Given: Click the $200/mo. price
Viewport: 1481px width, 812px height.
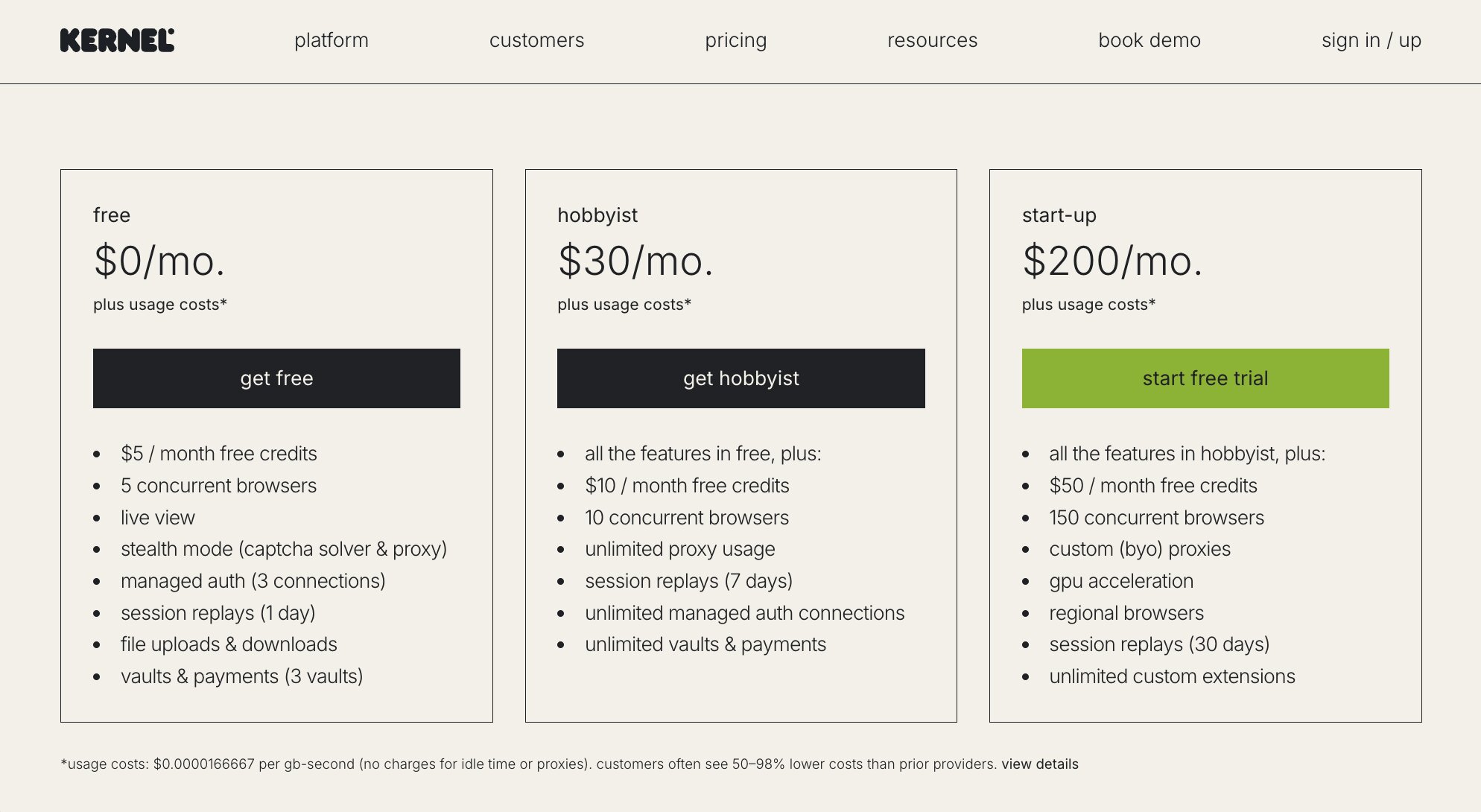Looking at the screenshot, I should point(1112,261).
